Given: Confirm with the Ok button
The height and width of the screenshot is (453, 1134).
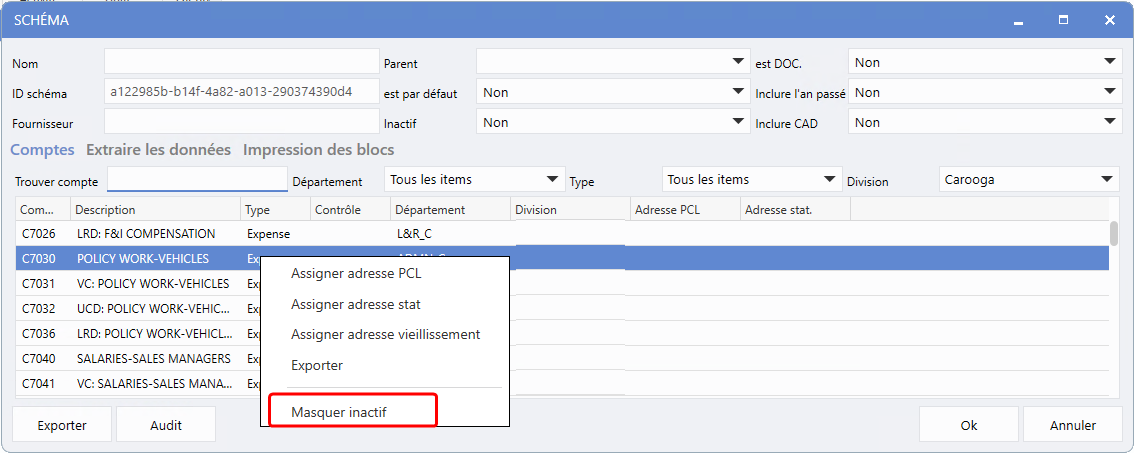Looking at the screenshot, I should [x=968, y=425].
